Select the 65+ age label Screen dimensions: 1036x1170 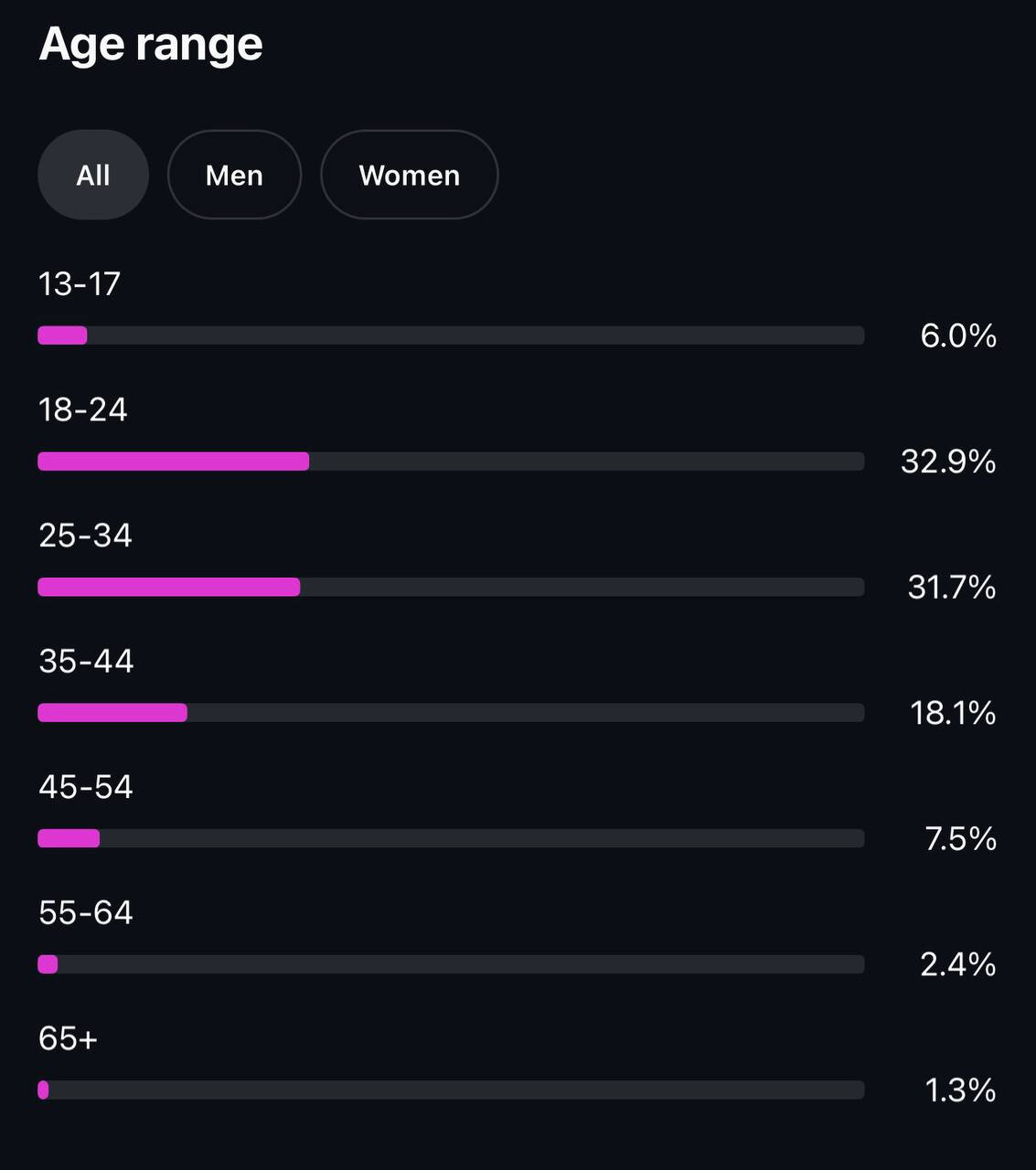pos(68,1038)
